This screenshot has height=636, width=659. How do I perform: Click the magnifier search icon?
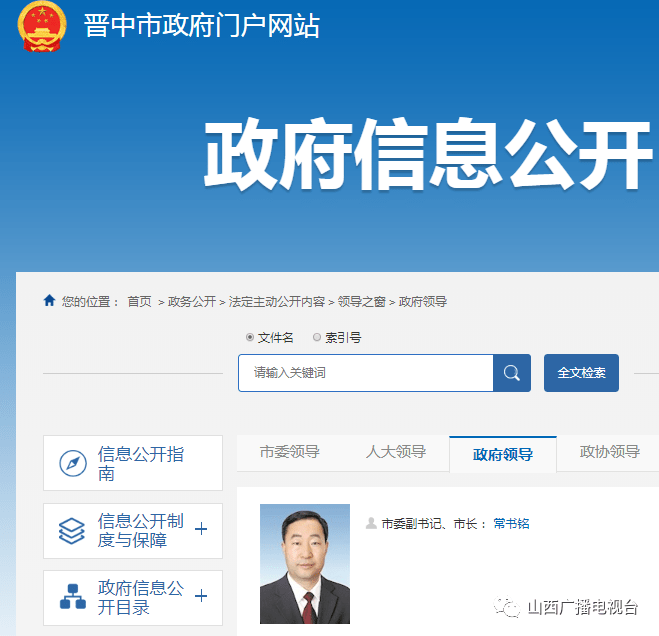[x=511, y=373]
